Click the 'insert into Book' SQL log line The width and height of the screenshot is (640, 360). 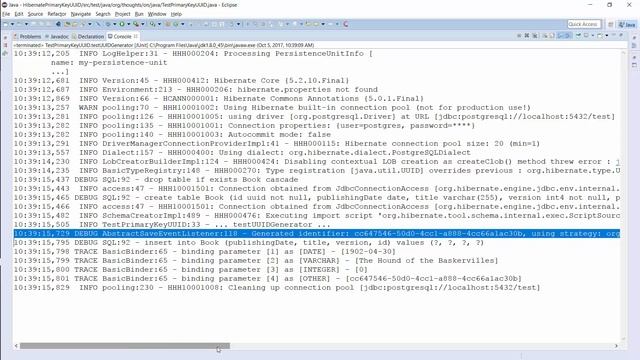coord(249,242)
